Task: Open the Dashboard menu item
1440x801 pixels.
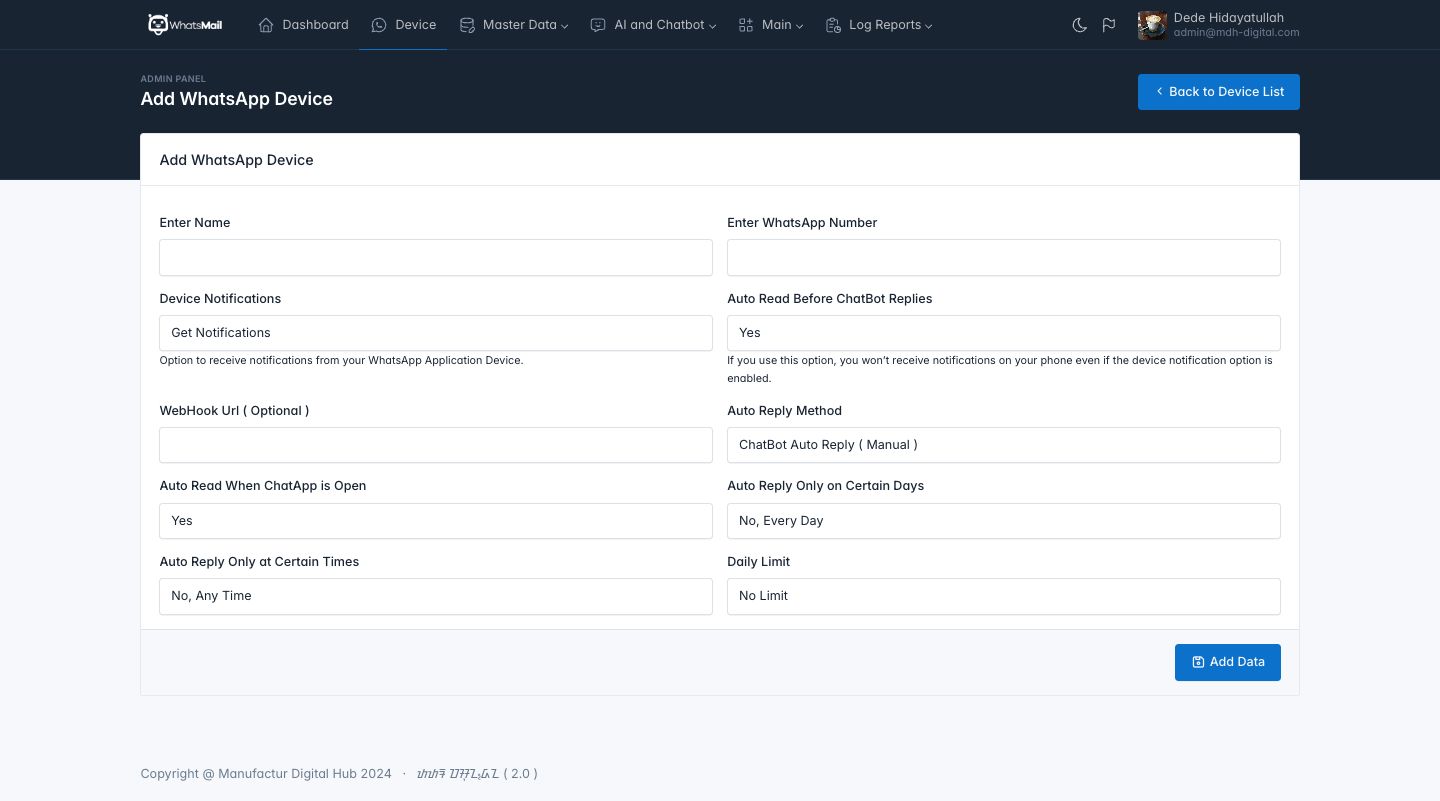Action: (304, 25)
